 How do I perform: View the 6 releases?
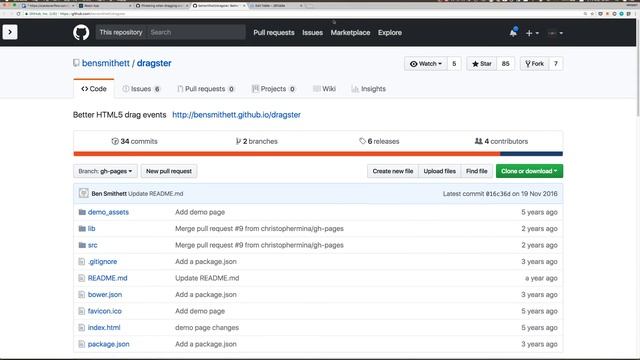coord(379,141)
